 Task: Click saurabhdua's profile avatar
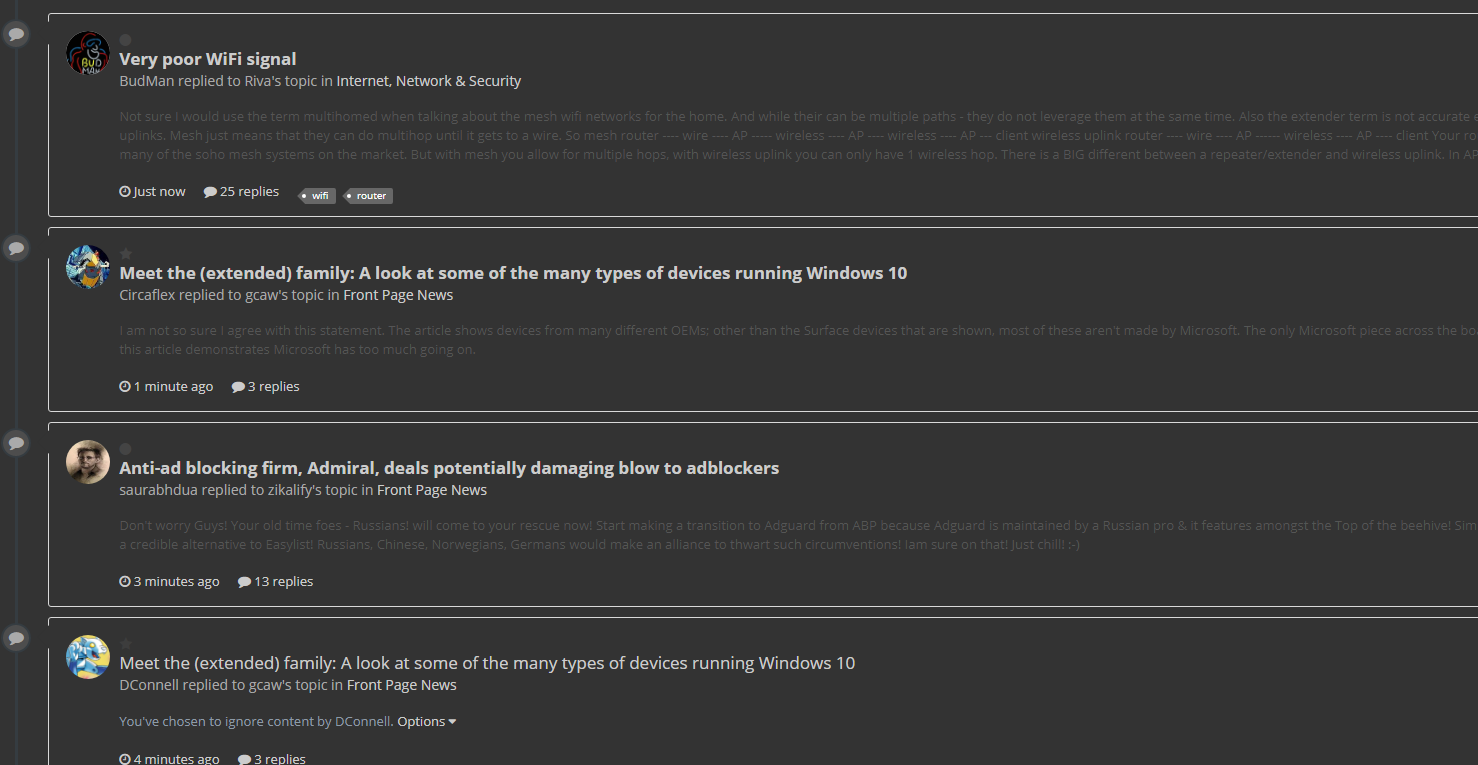click(x=88, y=462)
